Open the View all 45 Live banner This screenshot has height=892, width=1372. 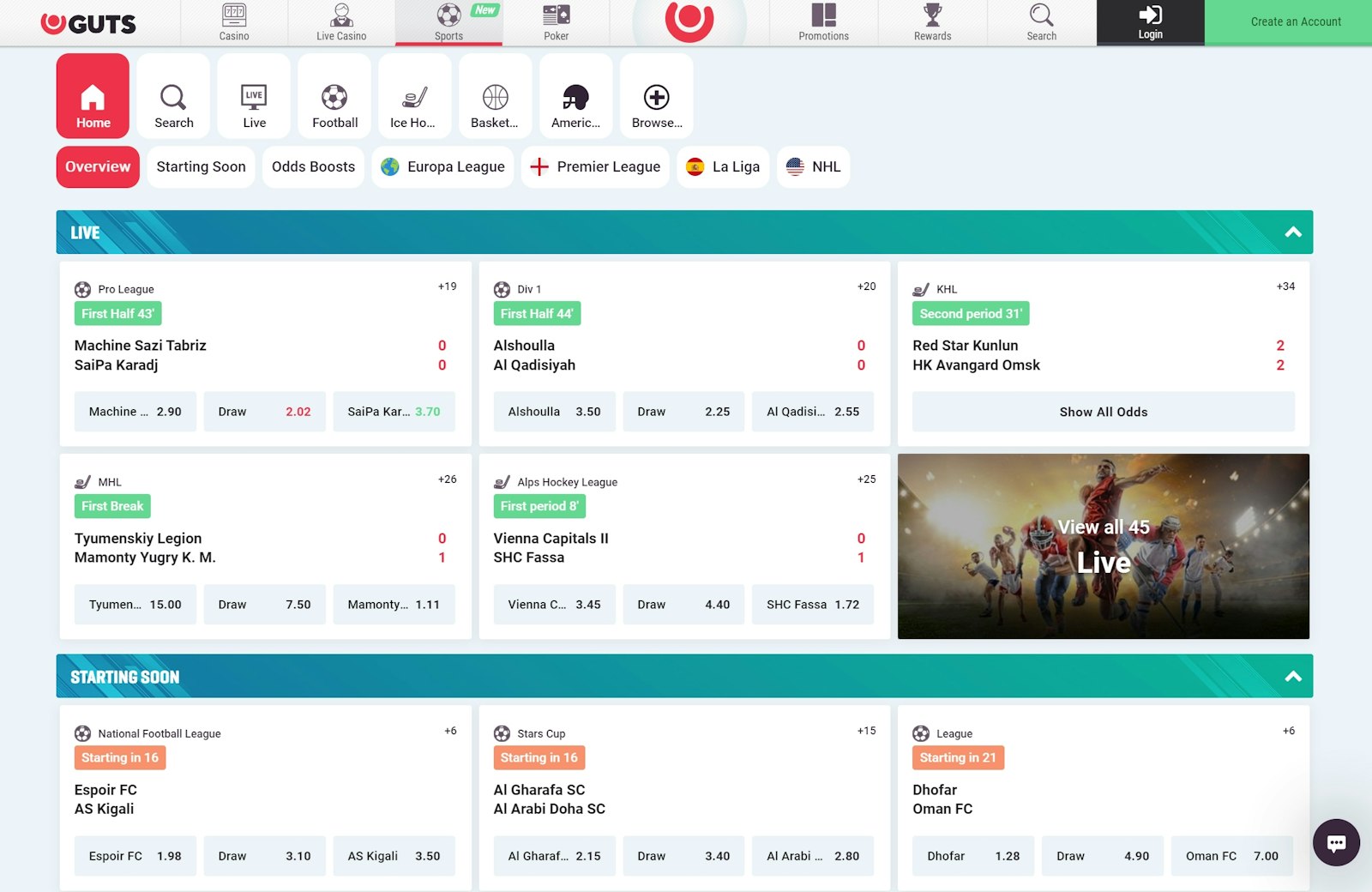tap(1103, 546)
